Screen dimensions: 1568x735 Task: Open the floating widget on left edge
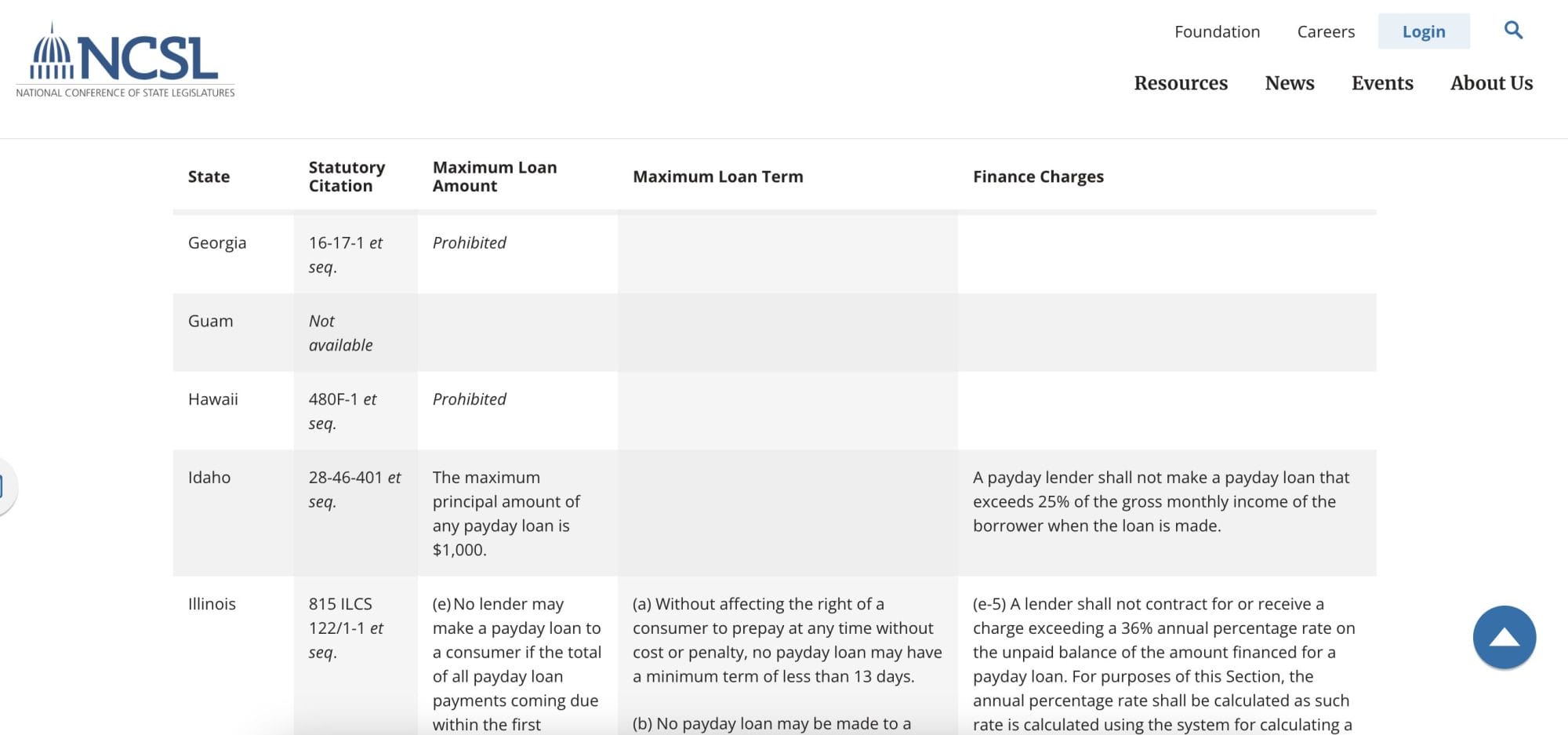coord(6,486)
